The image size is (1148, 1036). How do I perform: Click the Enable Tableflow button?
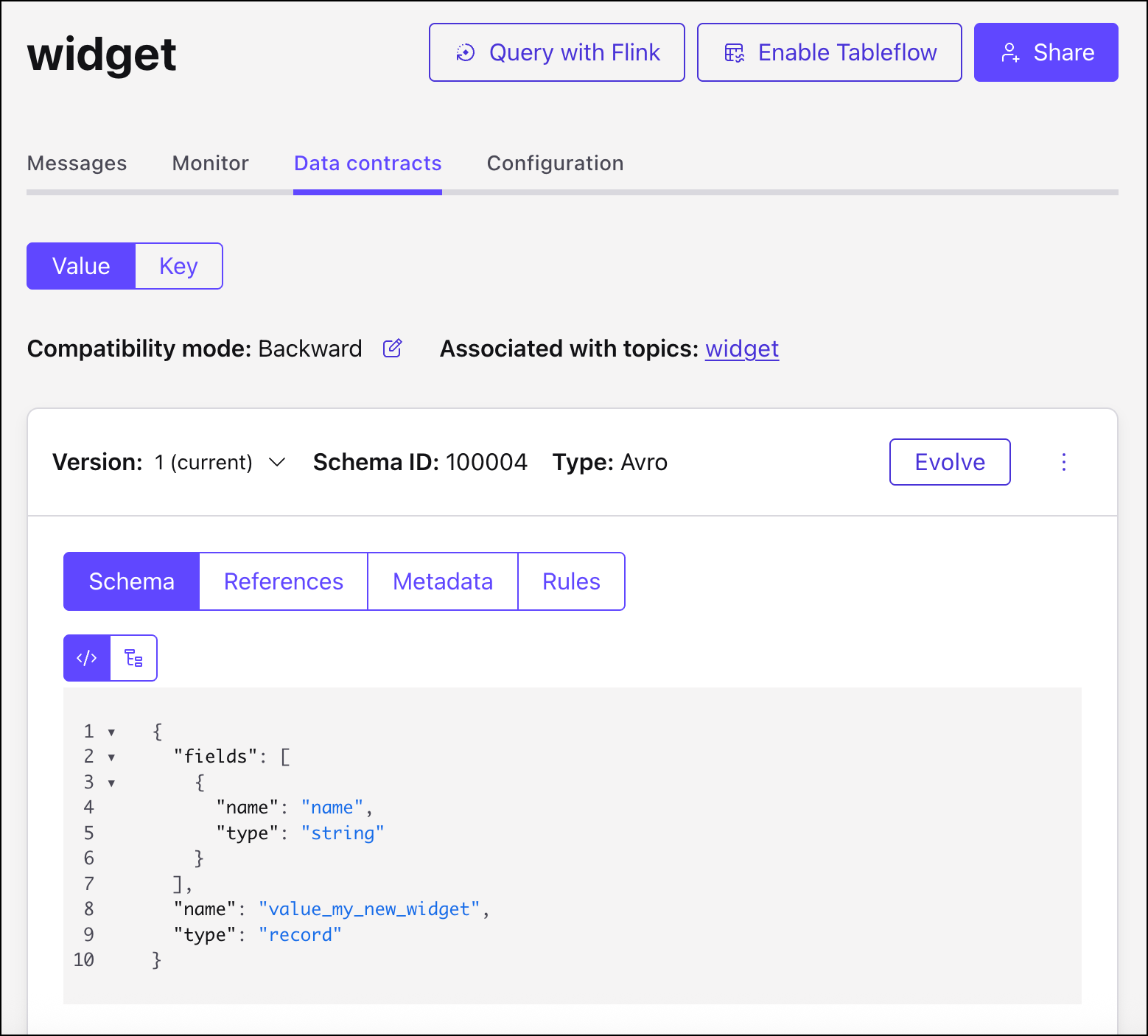[x=829, y=52]
